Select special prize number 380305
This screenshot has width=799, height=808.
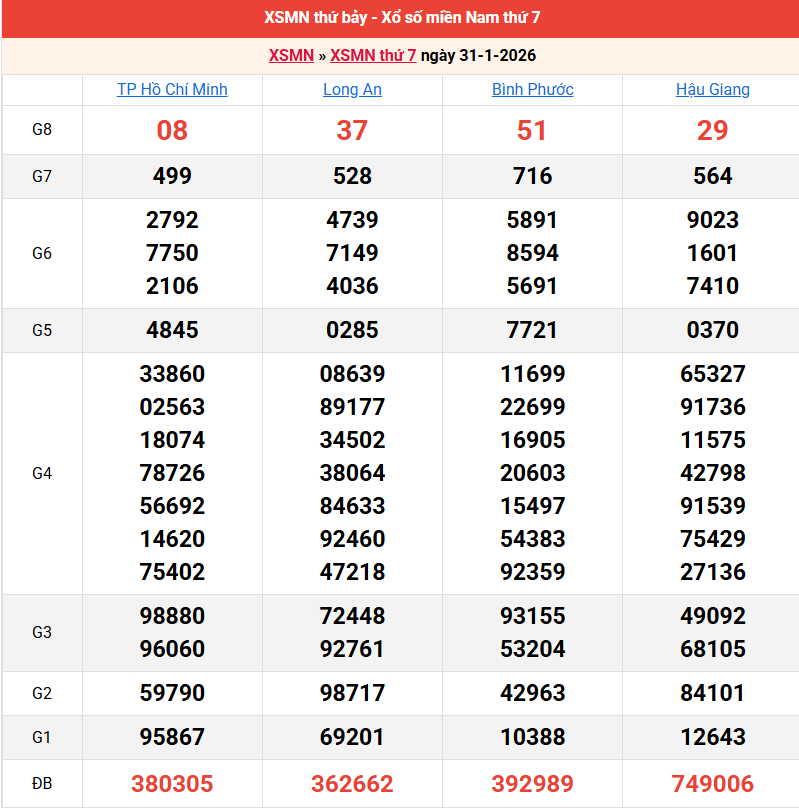(x=172, y=783)
